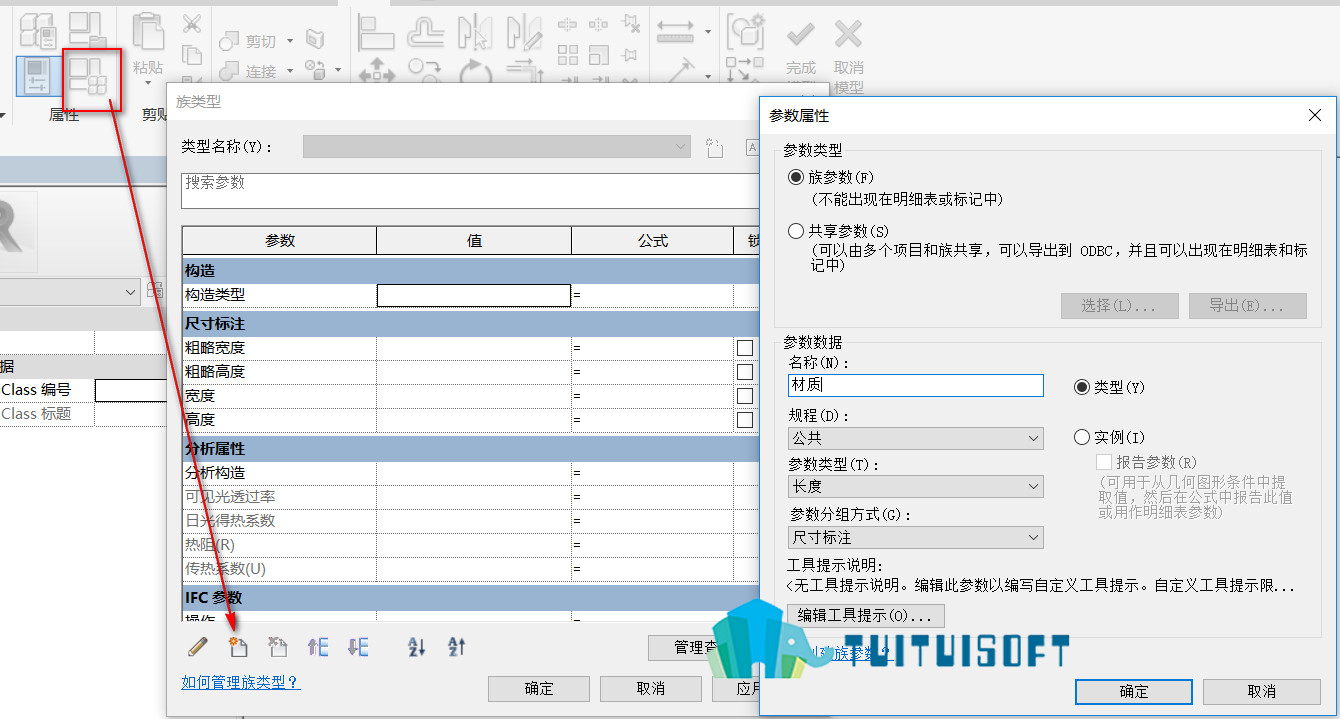This screenshot has height=719, width=1340.
Task: Select the 族参数(F) radio button
Action: 796,177
